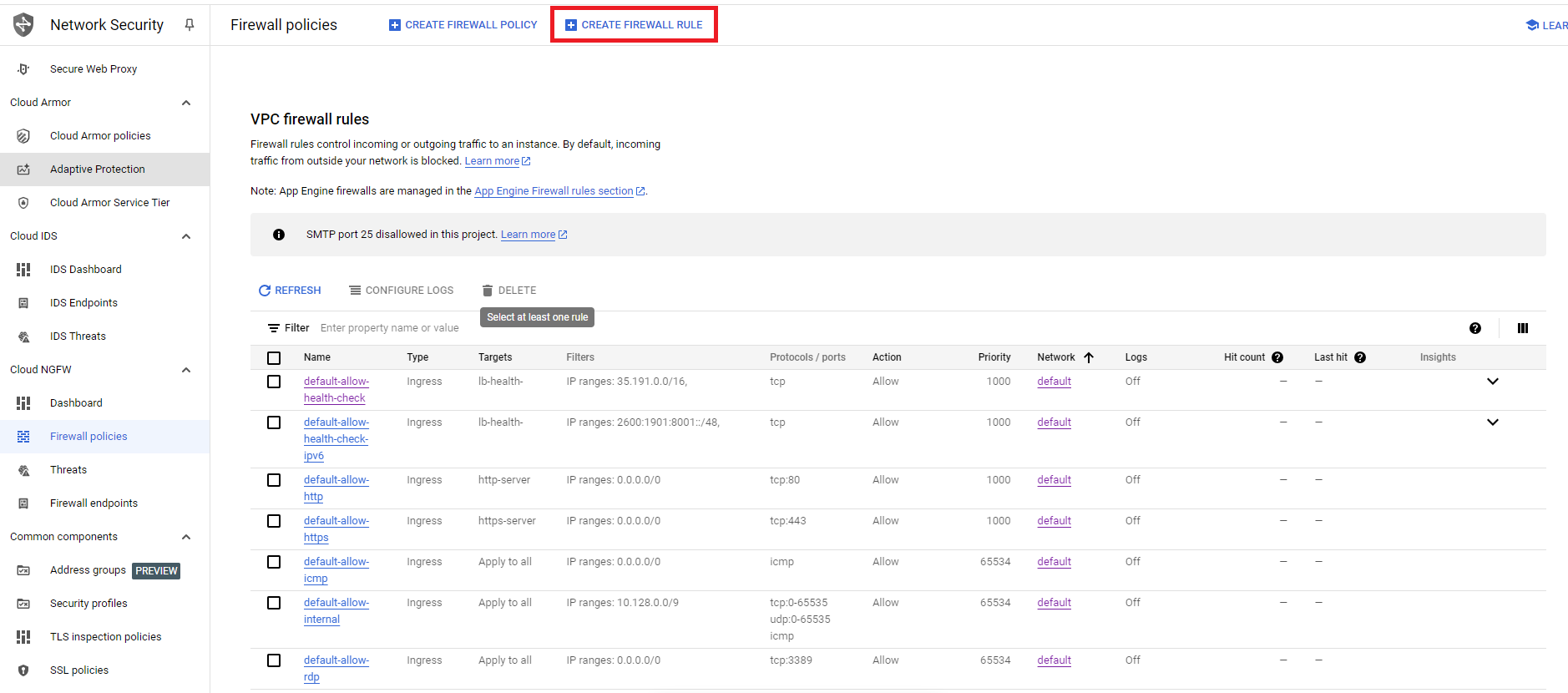Image resolution: width=1568 pixels, height=693 pixels.
Task: Go to Adaptive Protection
Action: (98, 169)
